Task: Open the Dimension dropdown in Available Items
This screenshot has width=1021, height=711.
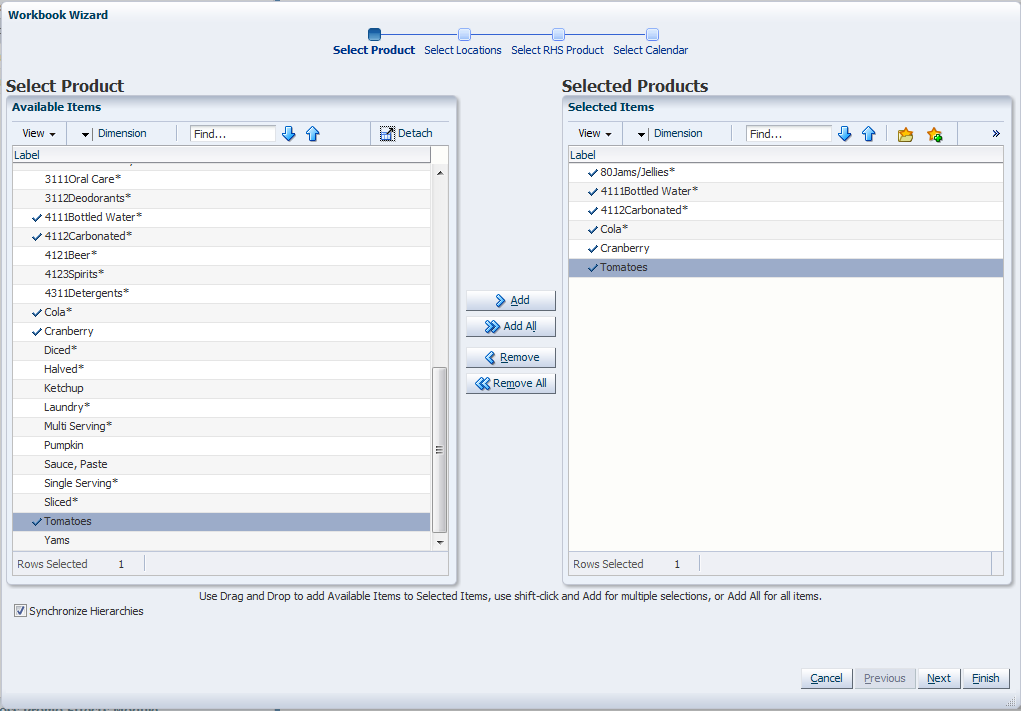Action: pos(85,134)
